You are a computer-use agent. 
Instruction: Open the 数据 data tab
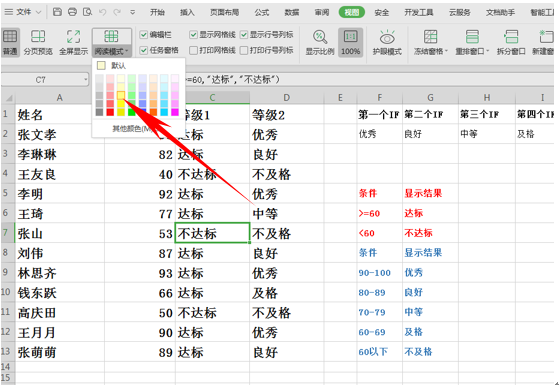(x=292, y=12)
